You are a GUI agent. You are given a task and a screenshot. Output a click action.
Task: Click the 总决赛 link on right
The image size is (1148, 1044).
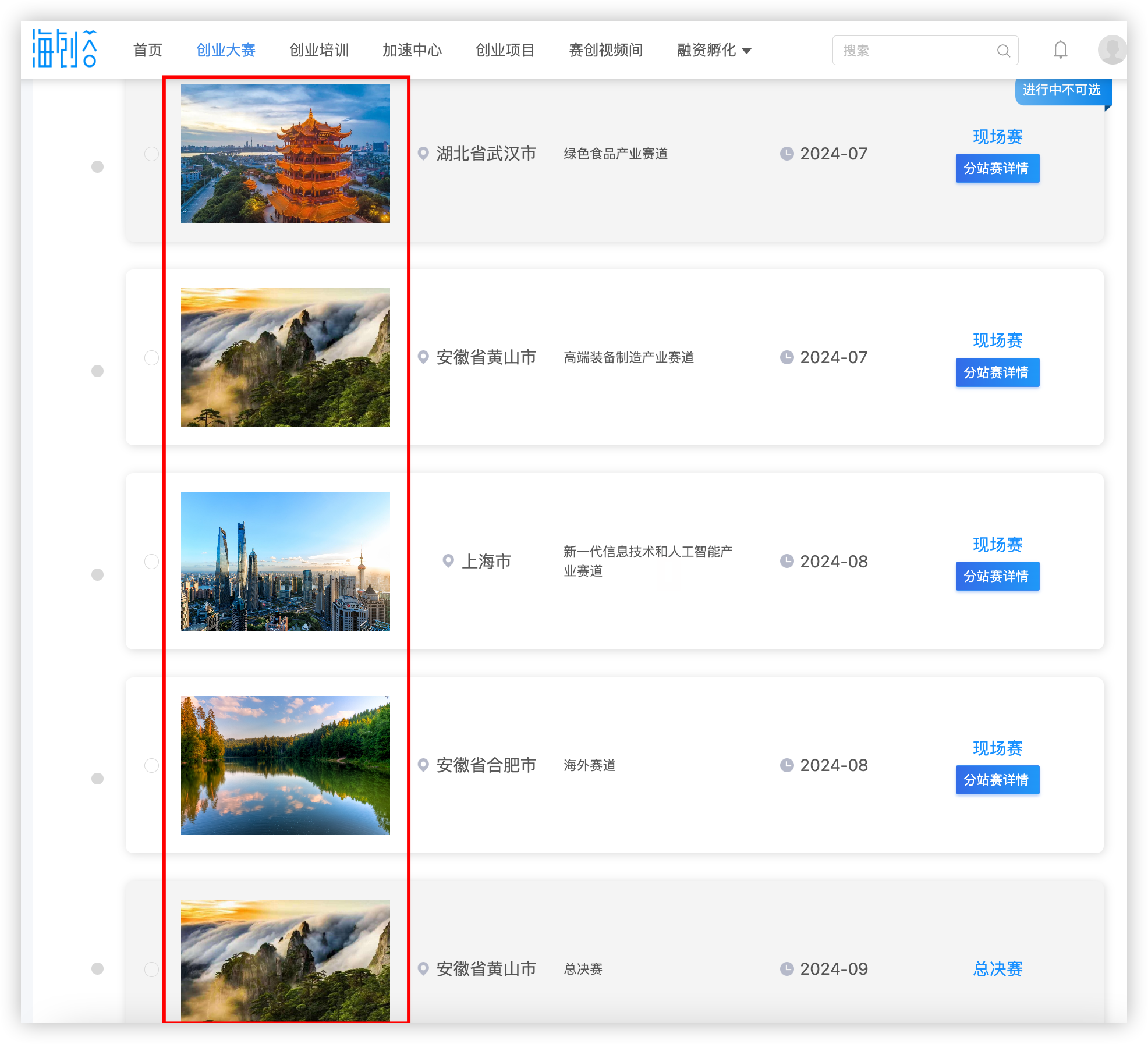[997, 969]
